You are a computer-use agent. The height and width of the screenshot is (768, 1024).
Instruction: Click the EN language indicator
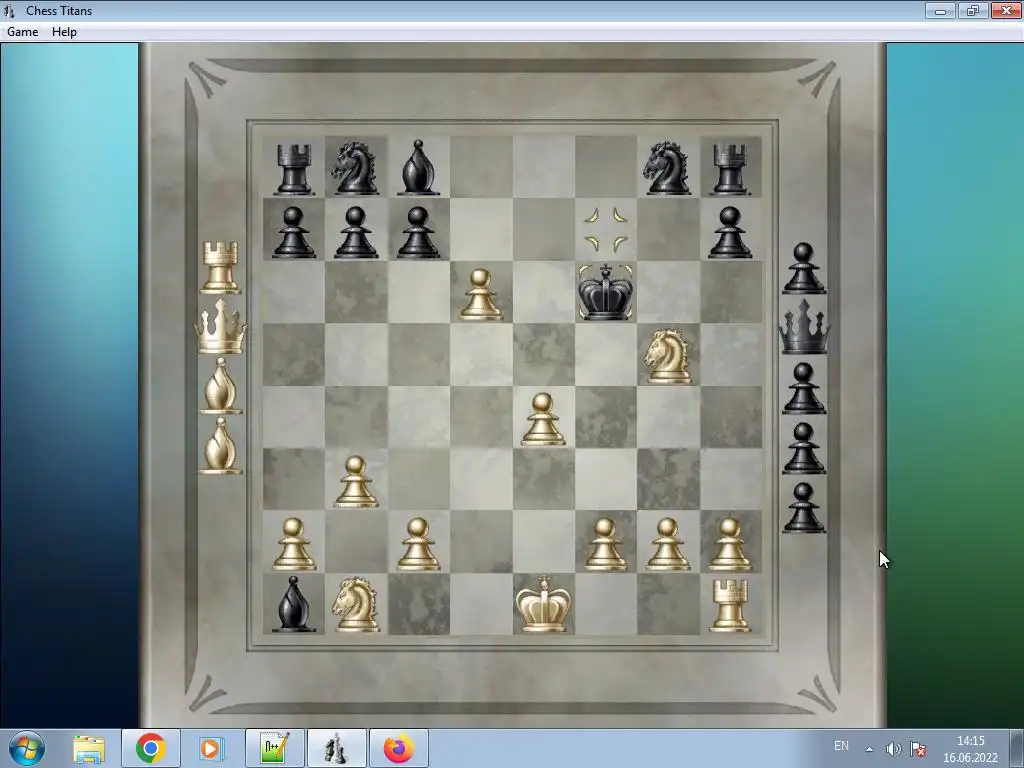pyautogui.click(x=841, y=746)
